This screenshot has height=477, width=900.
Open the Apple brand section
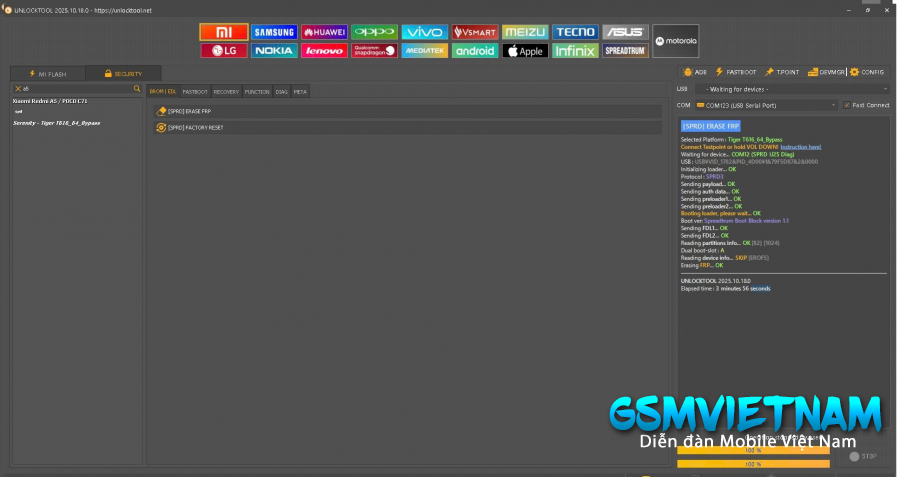(524, 50)
